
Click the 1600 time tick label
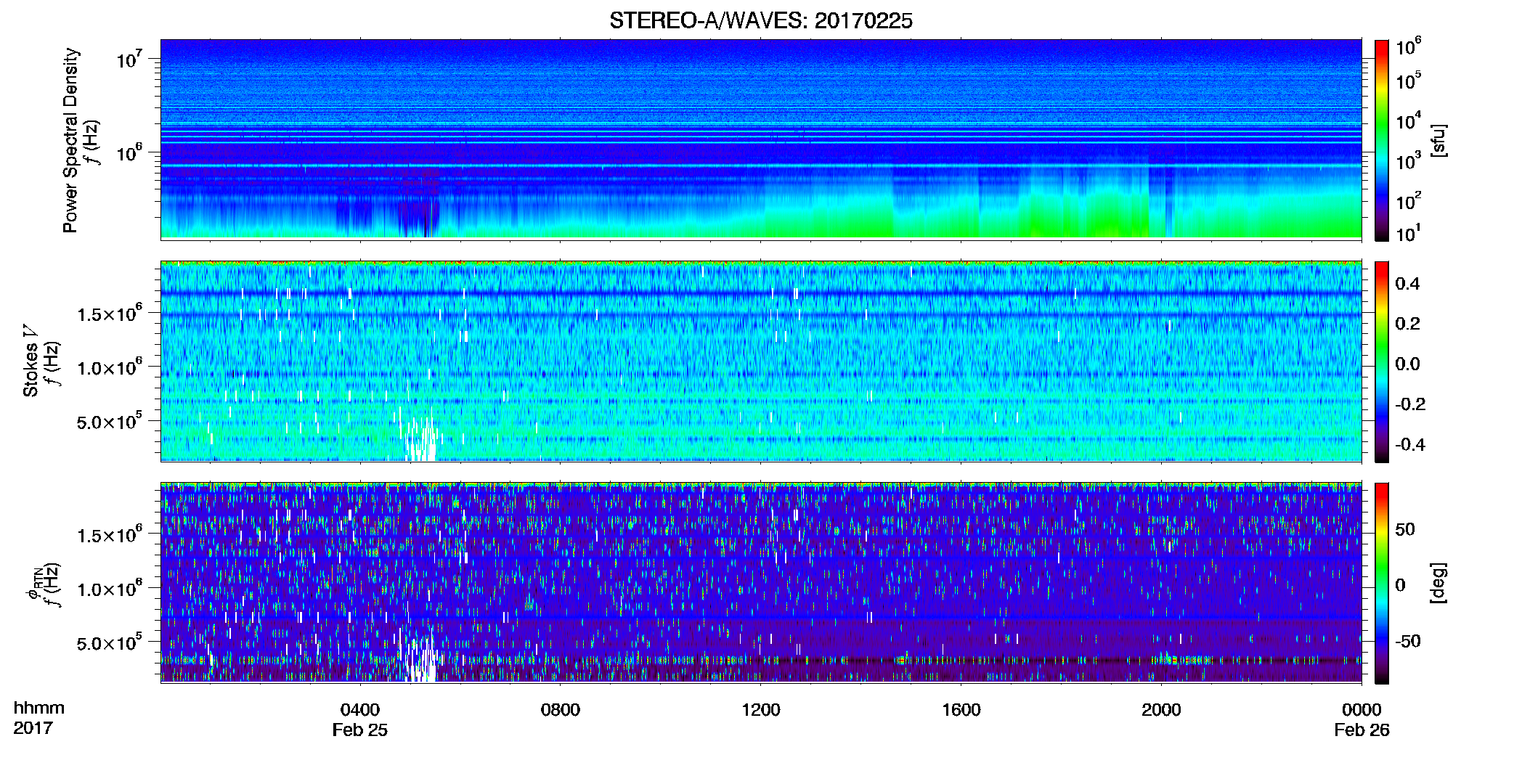point(961,709)
